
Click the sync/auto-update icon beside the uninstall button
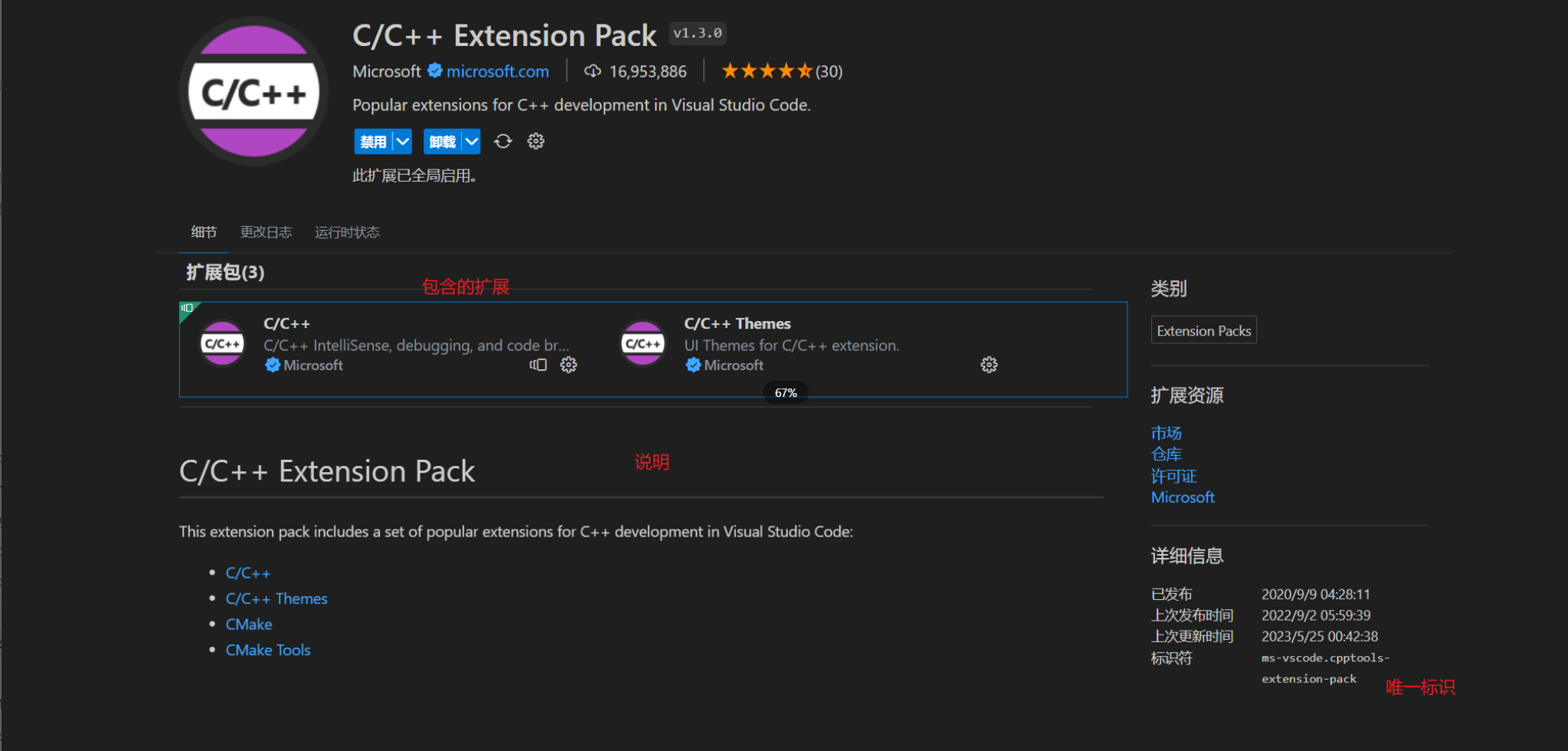click(x=502, y=141)
